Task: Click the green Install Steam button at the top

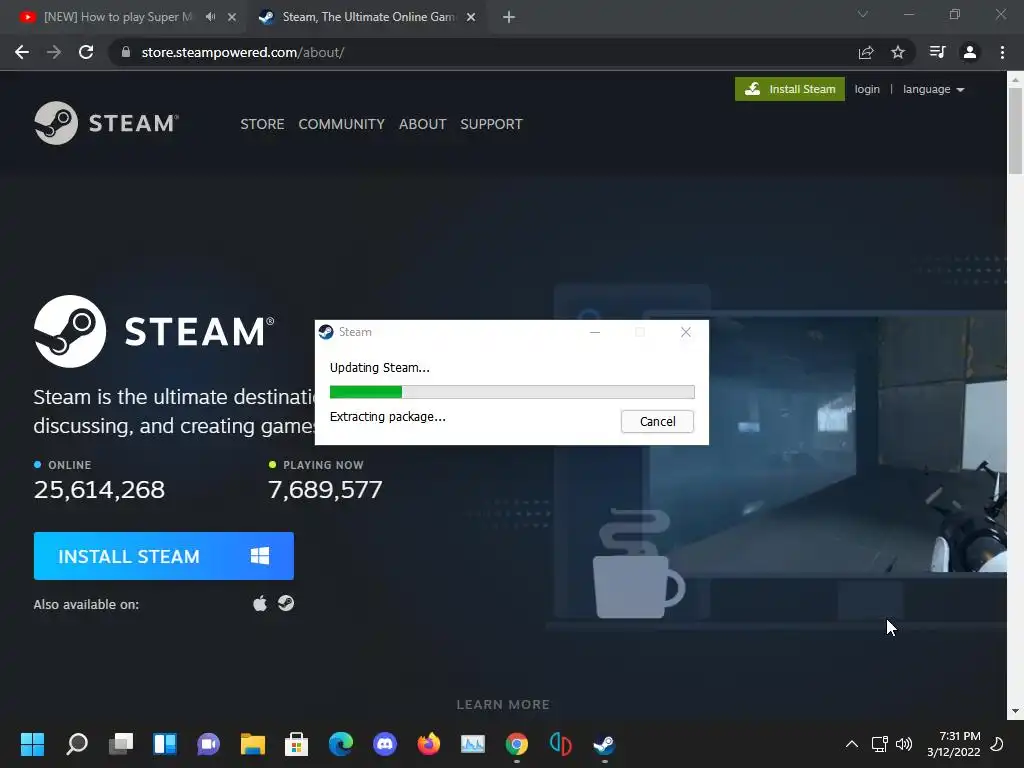Action: coord(790,89)
